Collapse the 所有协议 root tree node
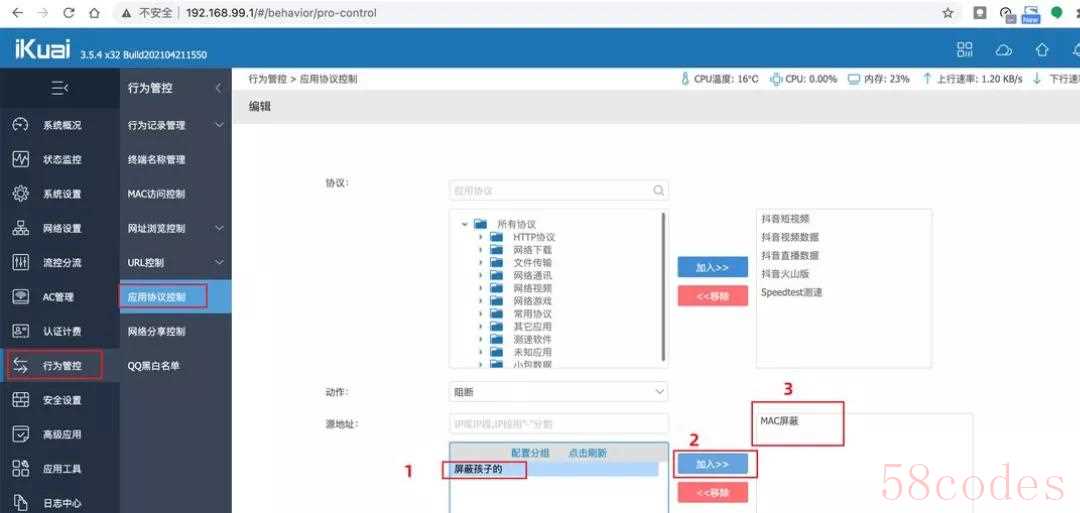Screen dimensions: 1080x513 (x=465, y=224)
